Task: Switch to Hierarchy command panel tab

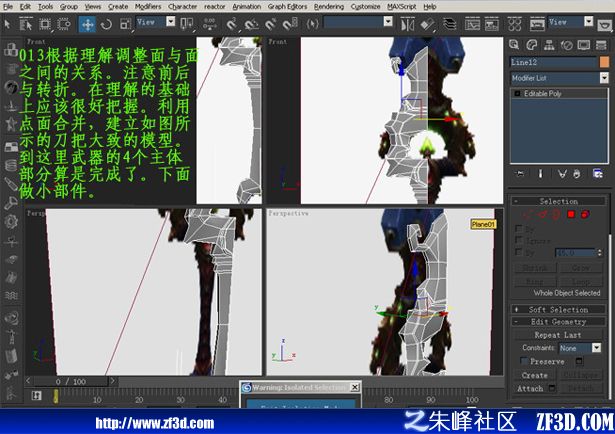Action: [x=549, y=45]
